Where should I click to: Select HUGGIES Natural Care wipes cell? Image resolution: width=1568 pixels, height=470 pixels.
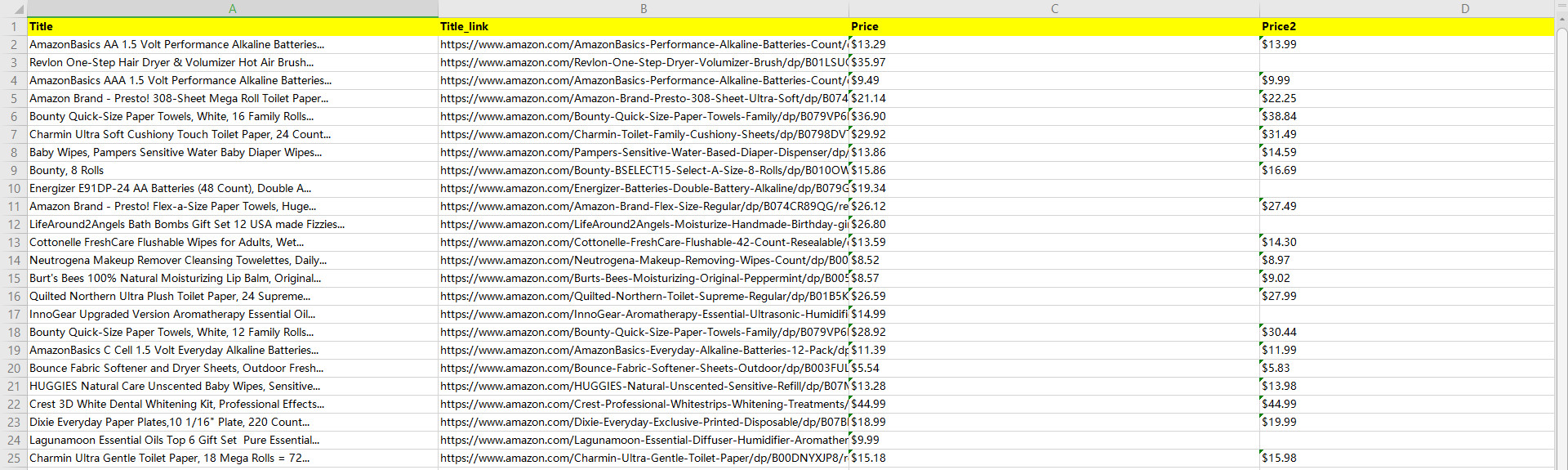pyautogui.click(x=233, y=386)
